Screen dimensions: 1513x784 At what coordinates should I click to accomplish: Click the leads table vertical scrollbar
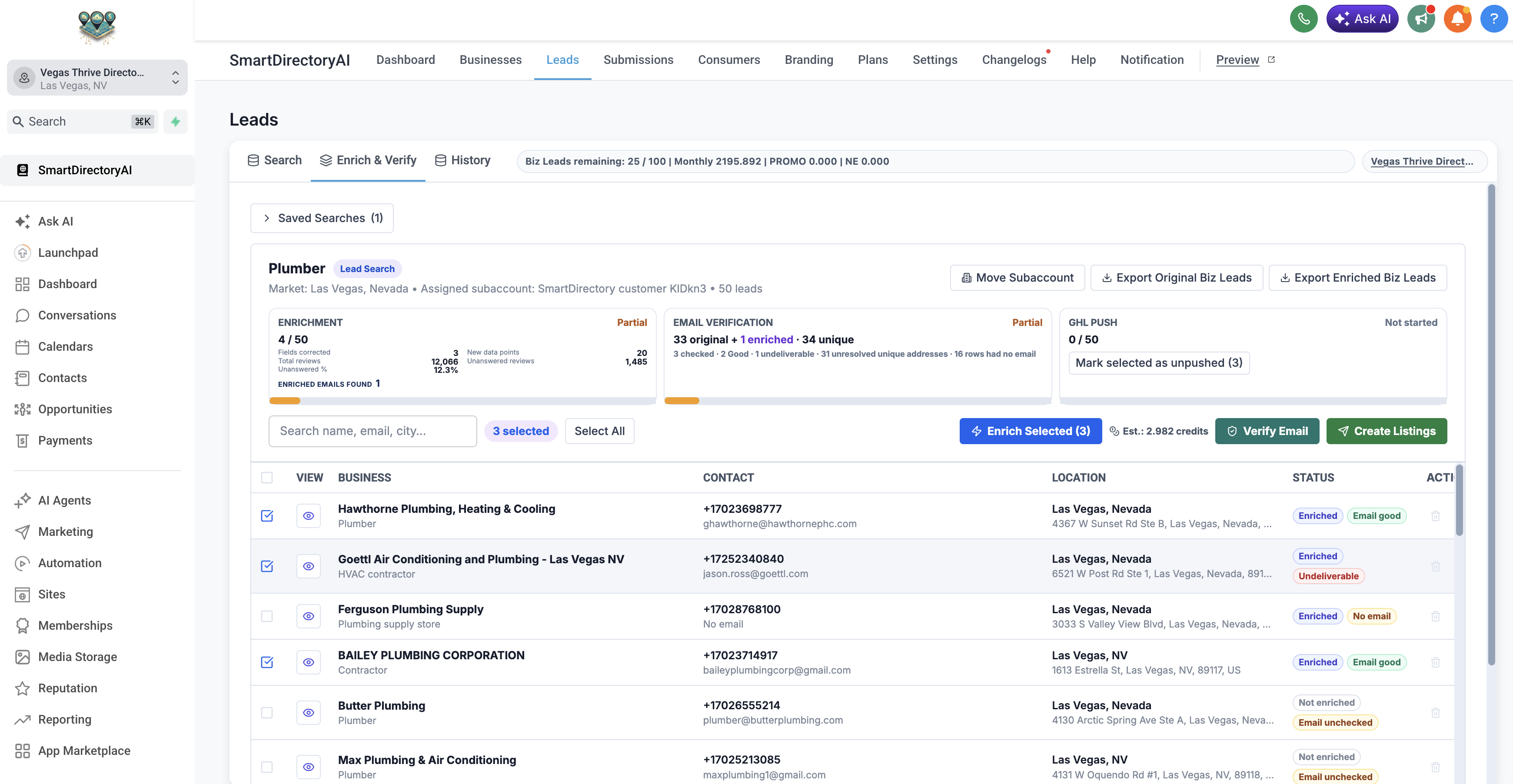(1460, 500)
